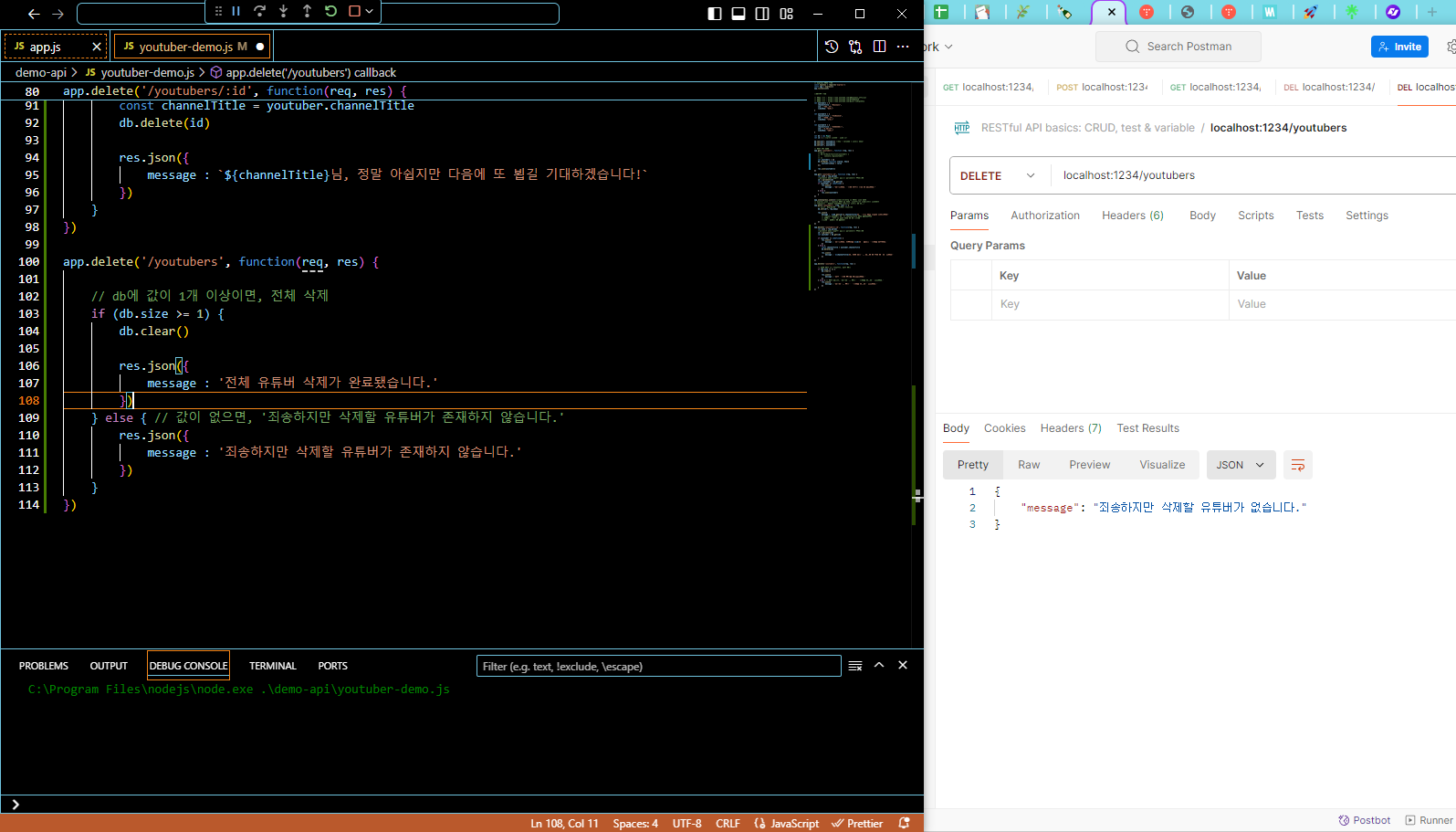Open the Authorization request tab
The width and height of the screenshot is (1456, 832).
[x=1045, y=216]
